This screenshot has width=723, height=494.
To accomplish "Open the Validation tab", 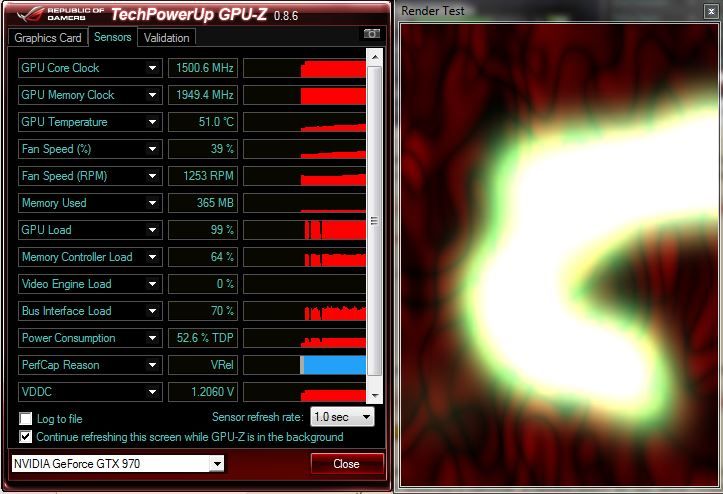I will coord(166,38).
